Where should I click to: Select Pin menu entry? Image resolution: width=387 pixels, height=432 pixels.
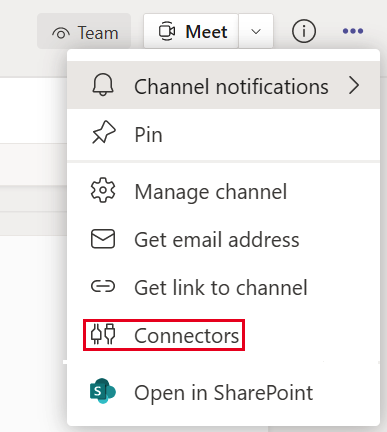[223, 135]
